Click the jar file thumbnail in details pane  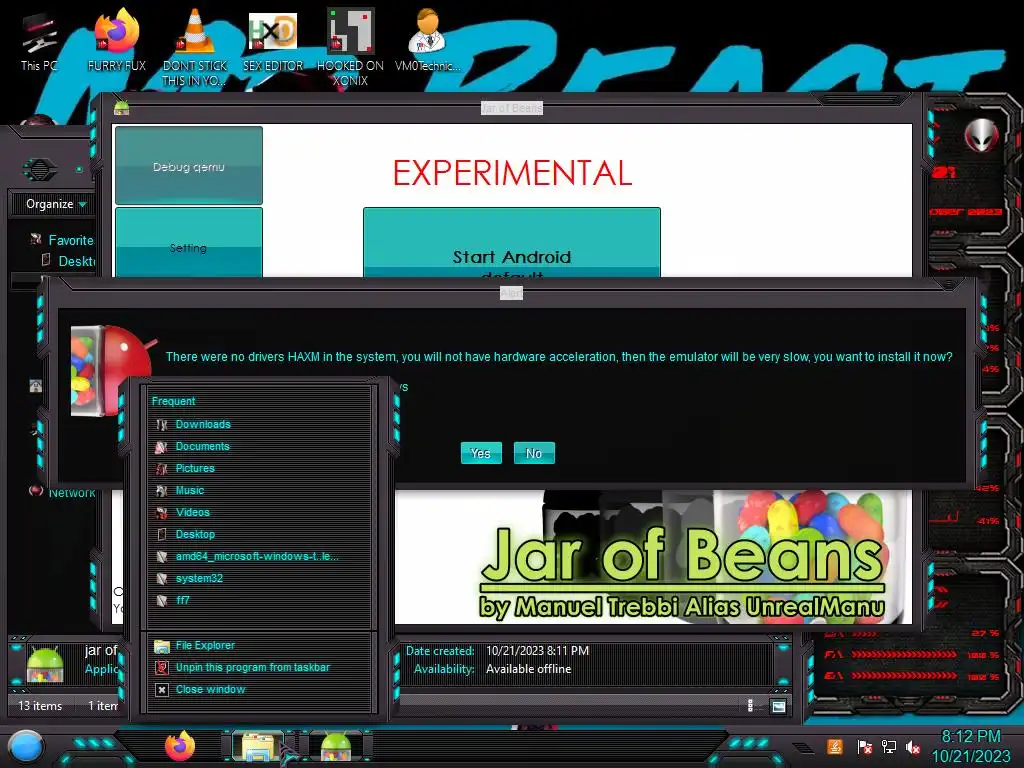(x=45, y=664)
